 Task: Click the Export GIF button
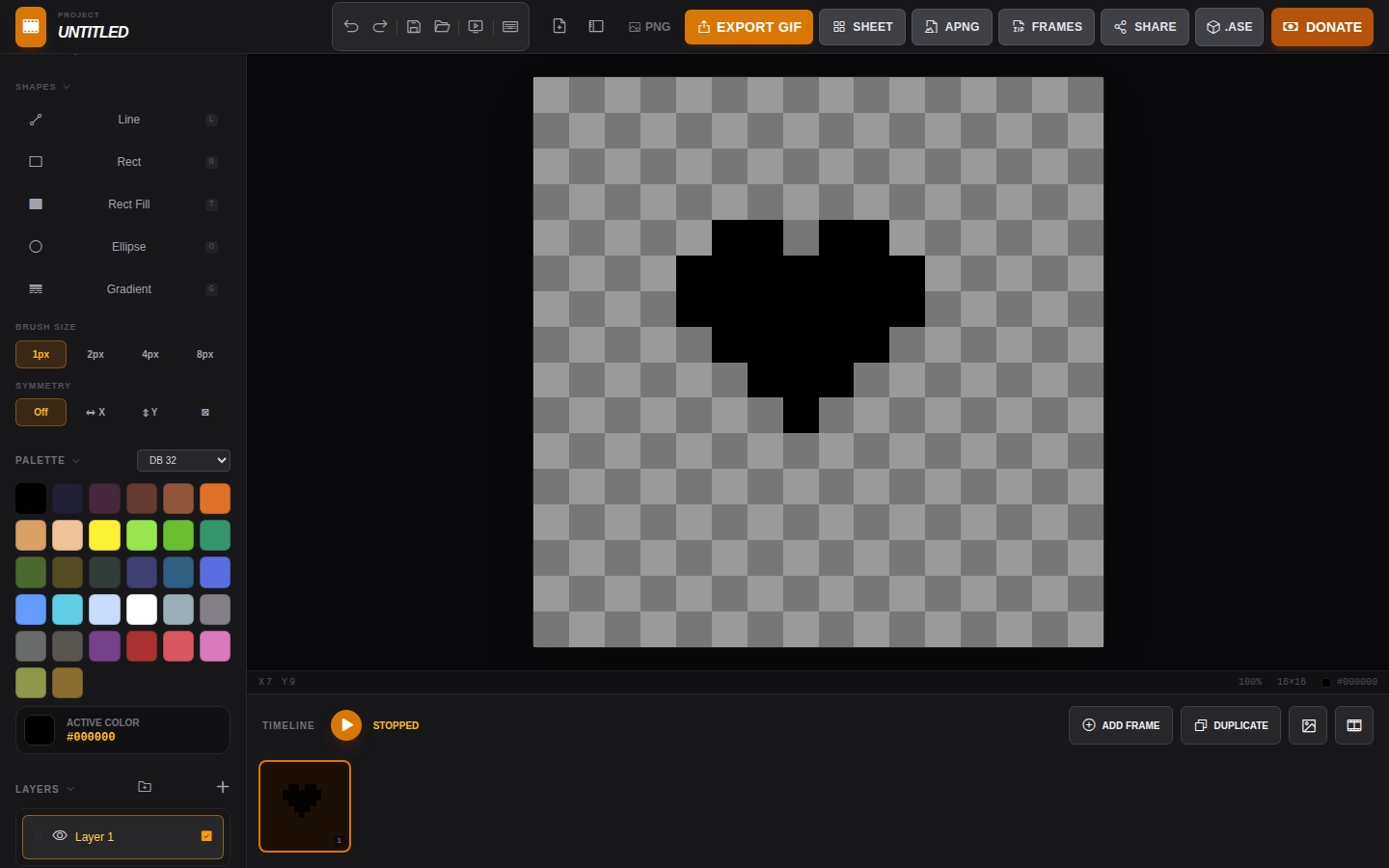[x=749, y=27]
